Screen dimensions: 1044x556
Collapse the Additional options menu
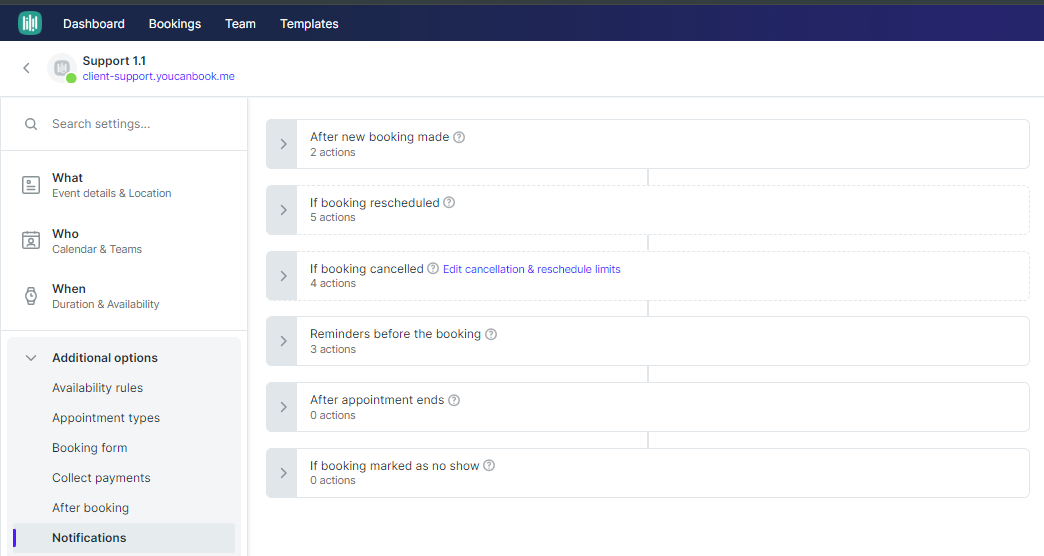(x=31, y=358)
